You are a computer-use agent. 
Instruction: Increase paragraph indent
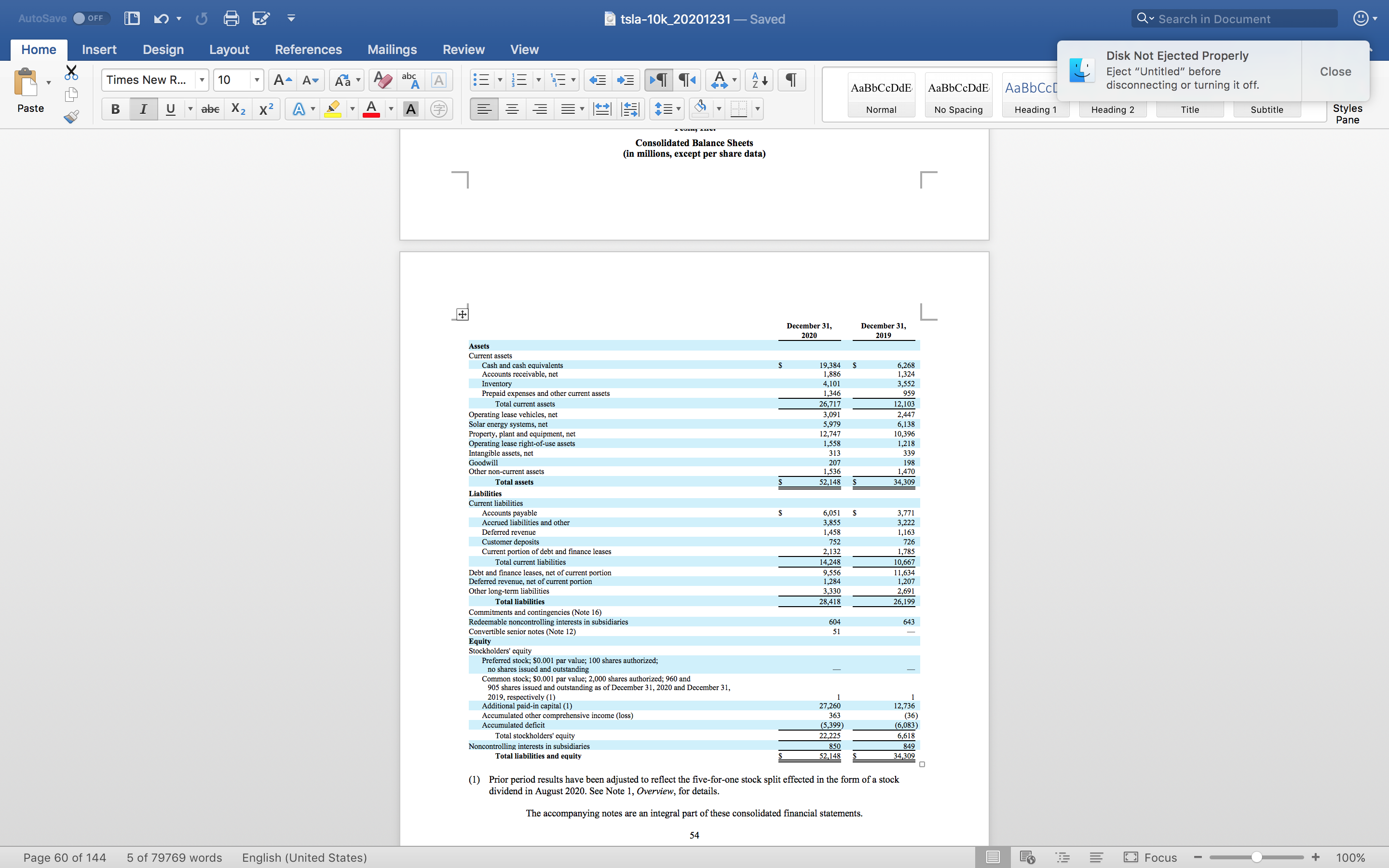pos(626,80)
